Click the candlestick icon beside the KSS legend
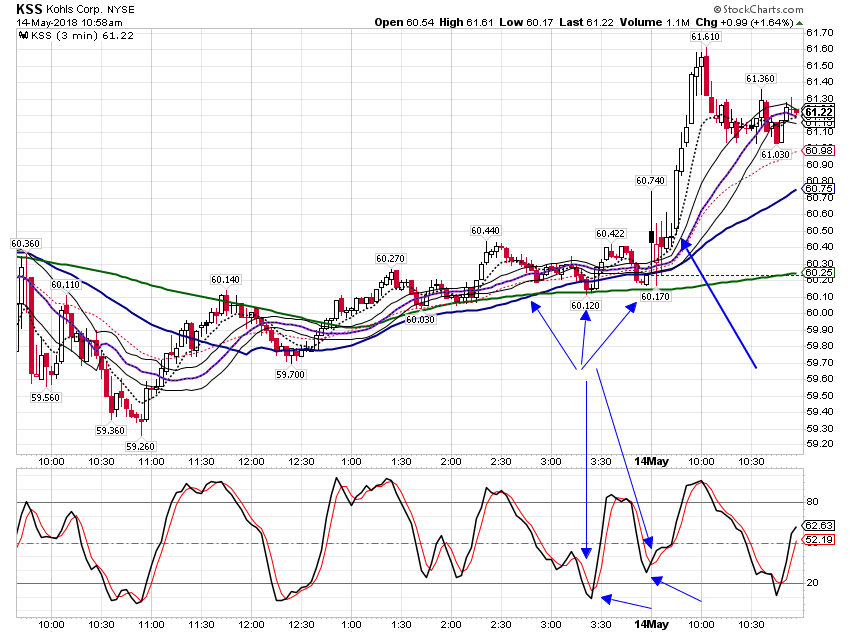 (x=23, y=36)
